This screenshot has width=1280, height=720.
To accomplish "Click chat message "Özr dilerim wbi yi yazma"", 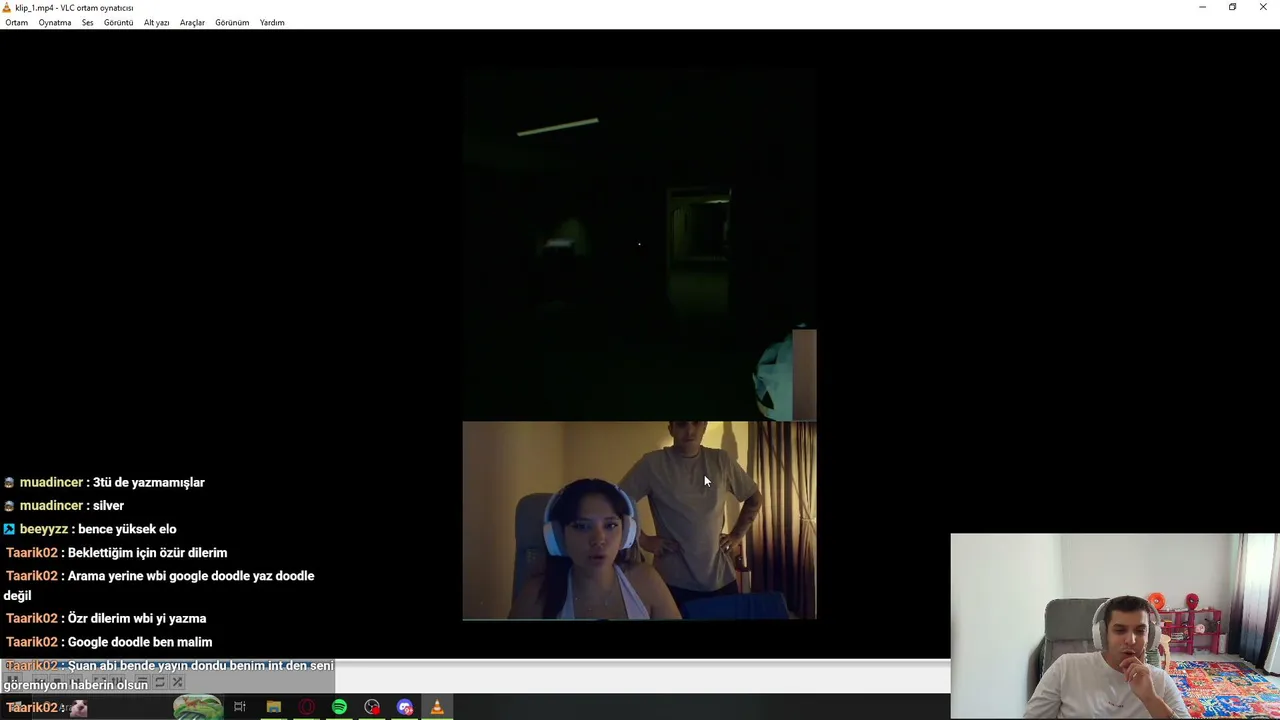I will tap(137, 619).
